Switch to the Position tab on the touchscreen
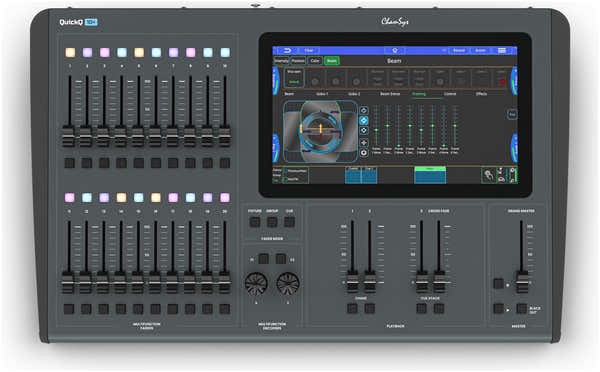 [x=298, y=61]
